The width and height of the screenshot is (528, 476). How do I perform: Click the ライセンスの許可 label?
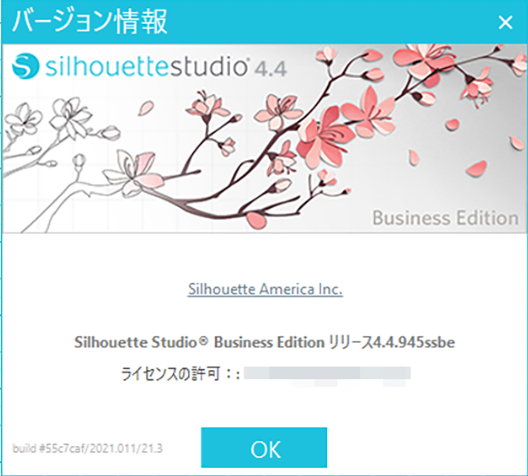point(170,374)
